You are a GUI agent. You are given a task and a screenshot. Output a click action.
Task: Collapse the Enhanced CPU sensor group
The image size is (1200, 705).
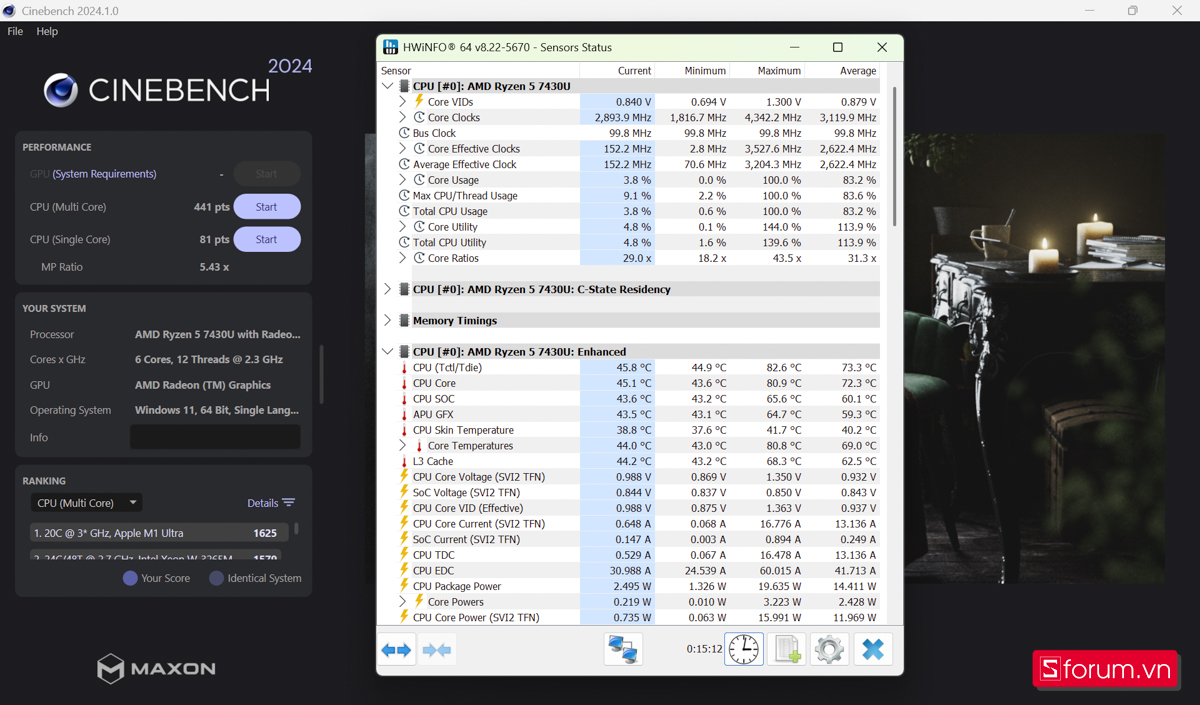[x=388, y=352]
